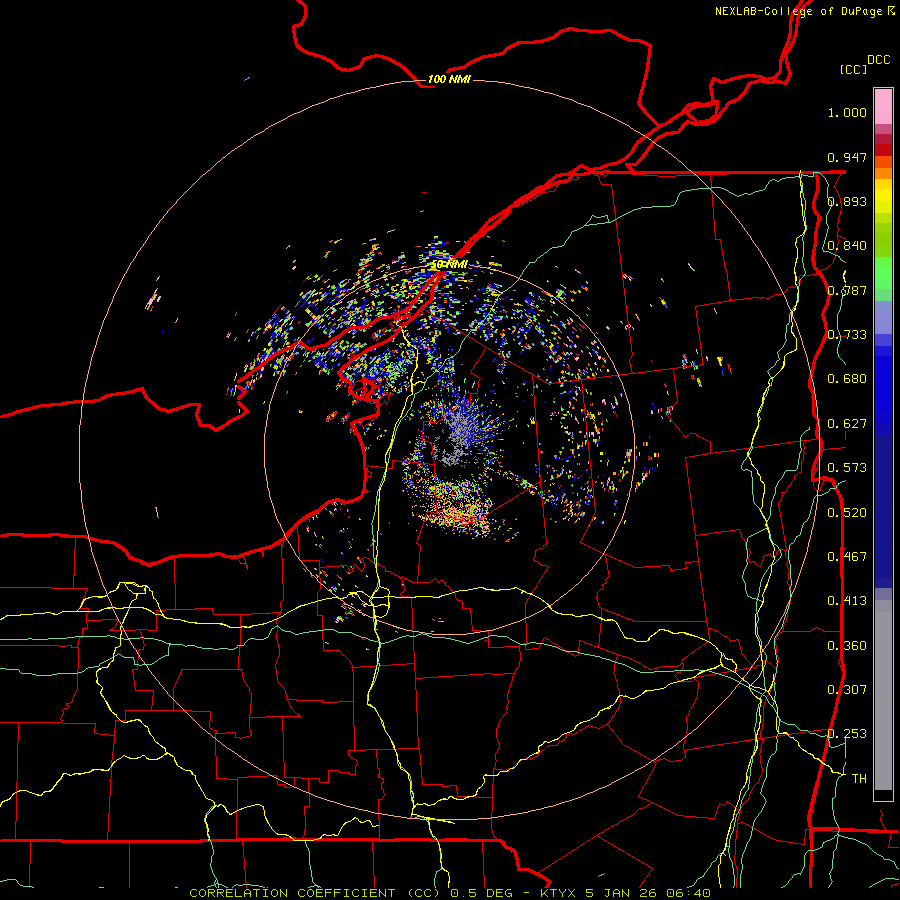Select the 0.253 scale value

(x=847, y=734)
